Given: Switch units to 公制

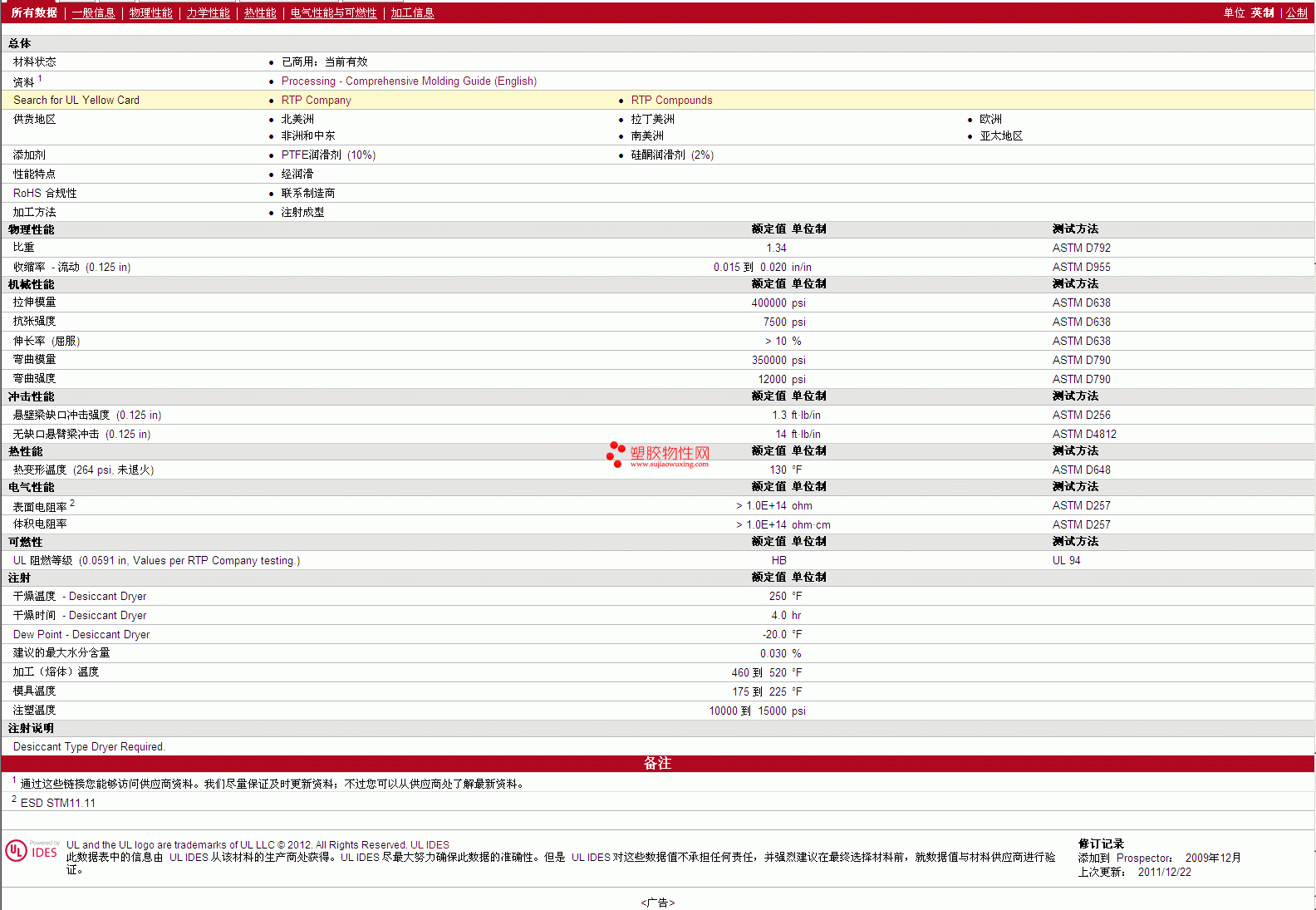Looking at the screenshot, I should (1297, 13).
